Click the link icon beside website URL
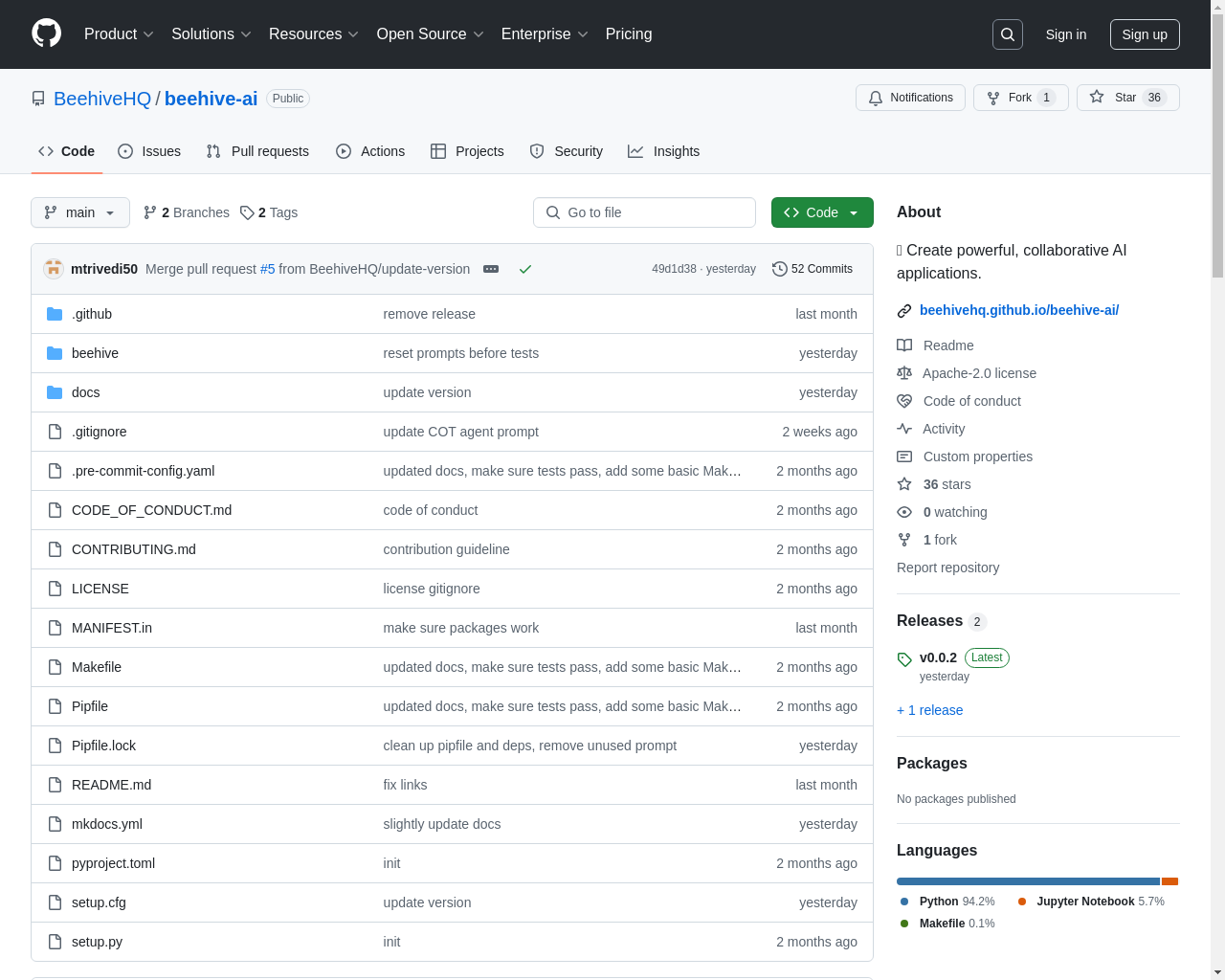Screen dimensions: 1225x980 pos(904,311)
